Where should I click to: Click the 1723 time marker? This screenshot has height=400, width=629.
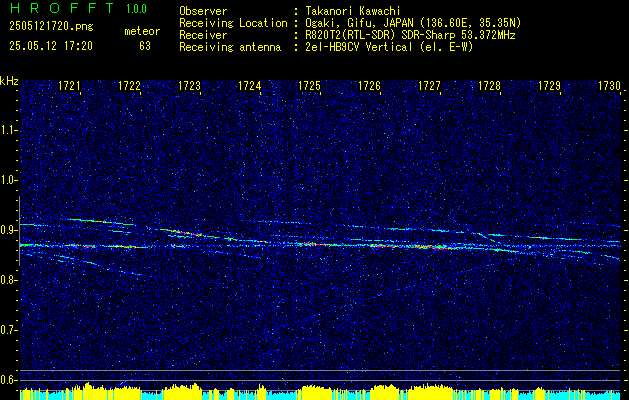click(x=189, y=86)
